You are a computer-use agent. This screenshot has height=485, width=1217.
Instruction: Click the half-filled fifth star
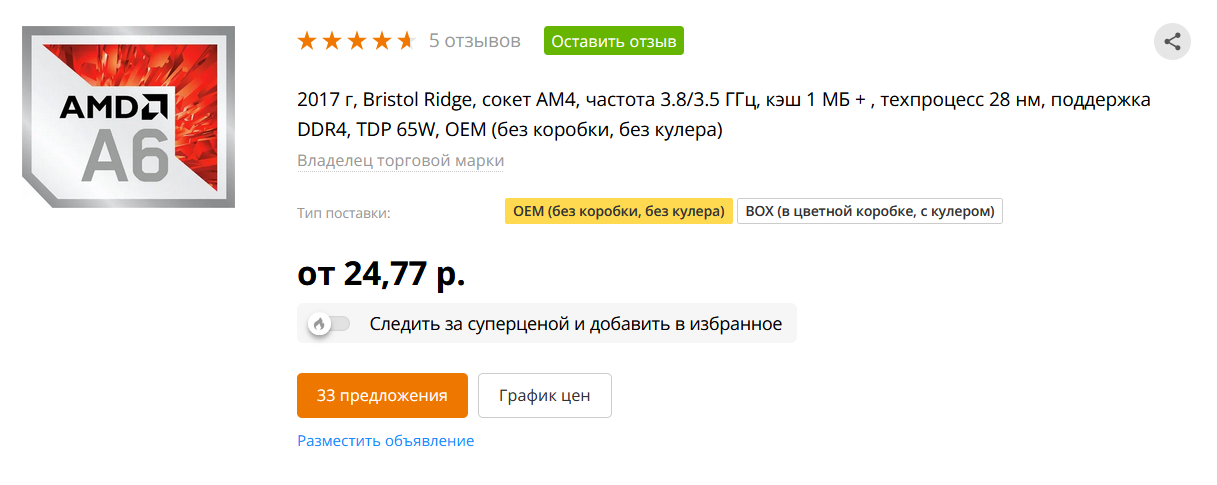(405, 41)
